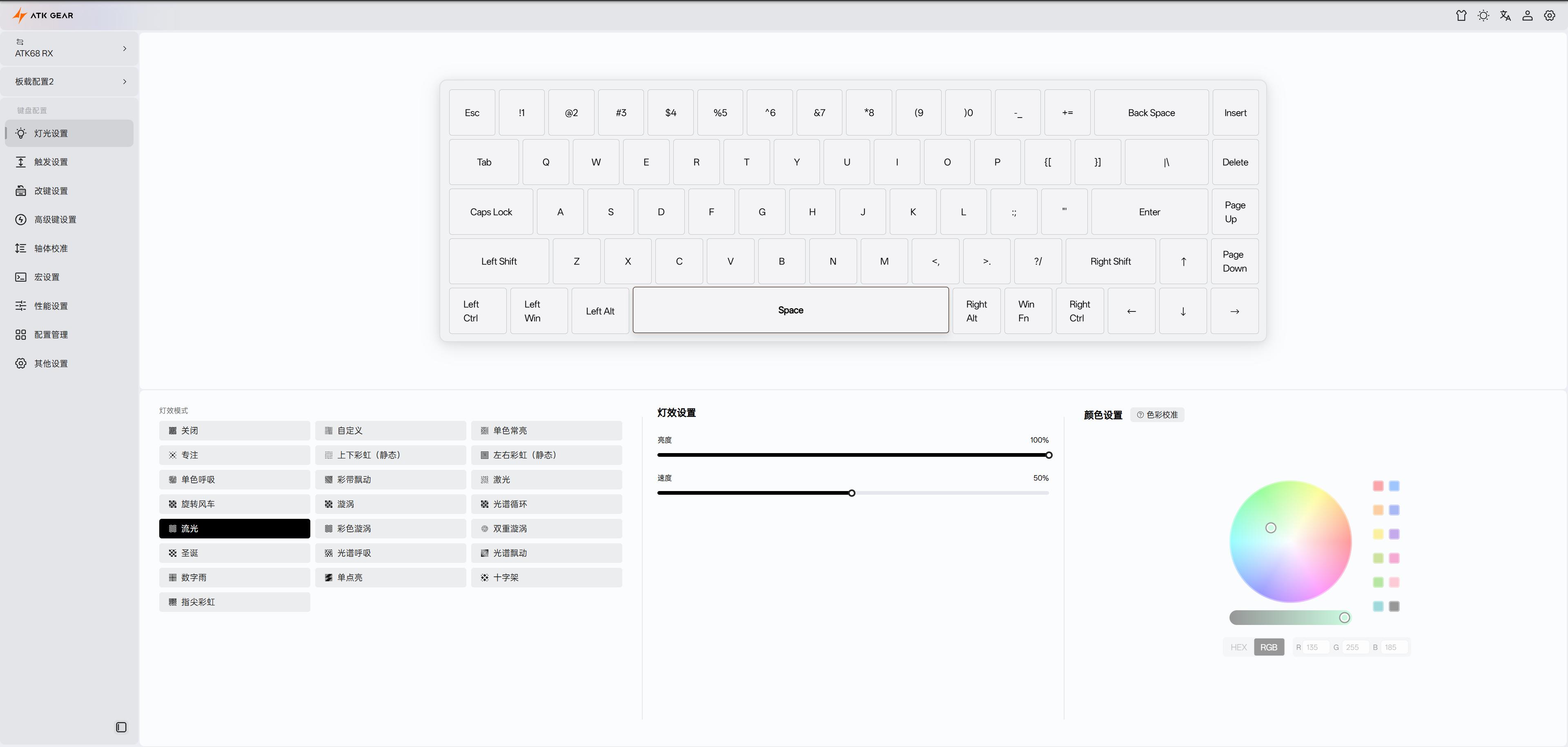
Task: Collapse sidebar with bottom panel icon
Action: click(x=121, y=727)
